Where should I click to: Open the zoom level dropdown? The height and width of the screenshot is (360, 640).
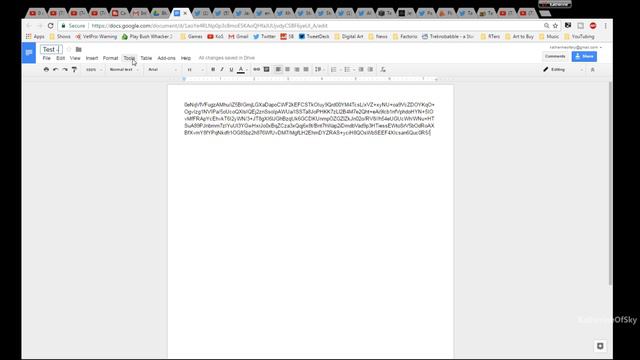click(94, 70)
